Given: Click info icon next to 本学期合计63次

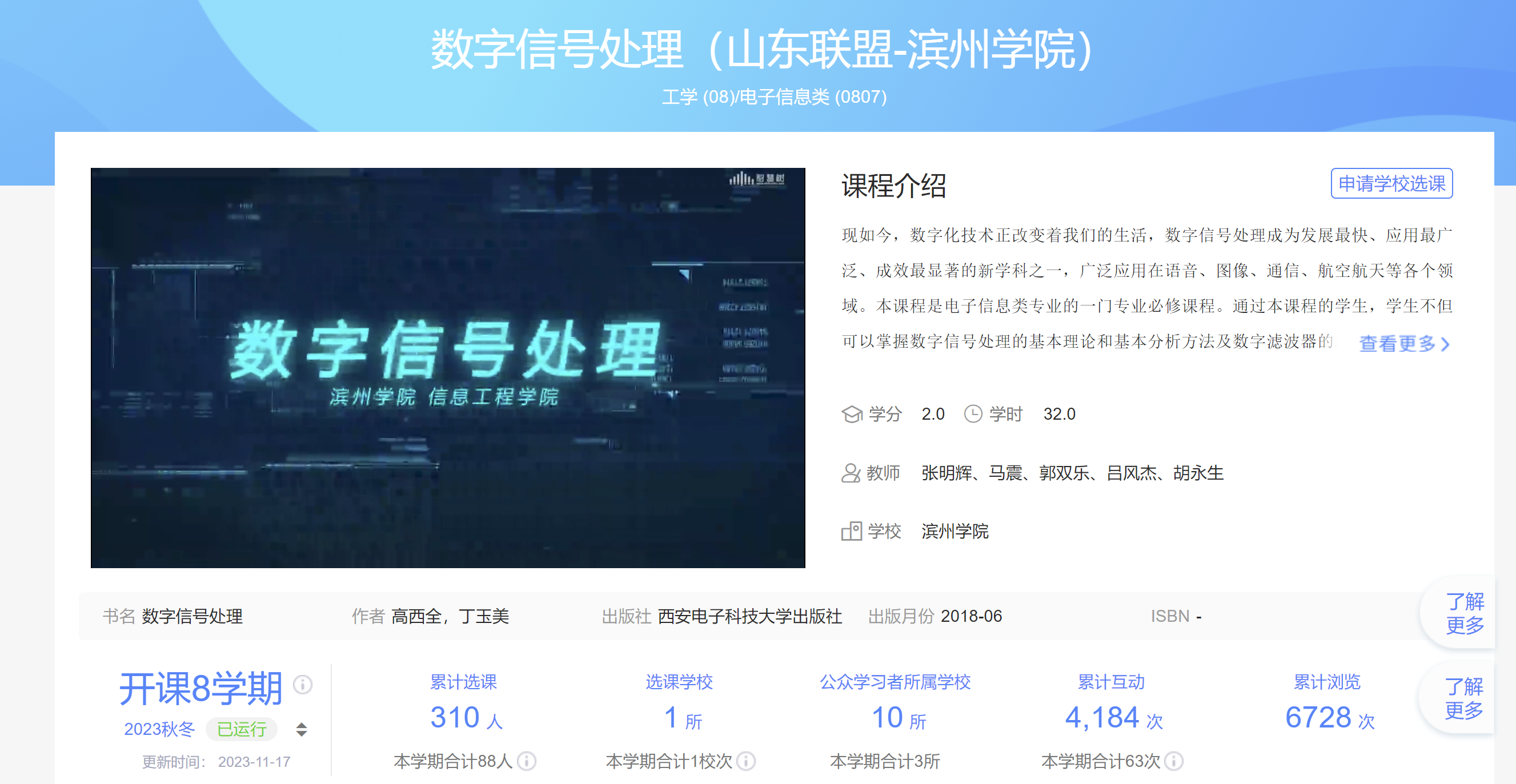Looking at the screenshot, I should coord(1173,761).
